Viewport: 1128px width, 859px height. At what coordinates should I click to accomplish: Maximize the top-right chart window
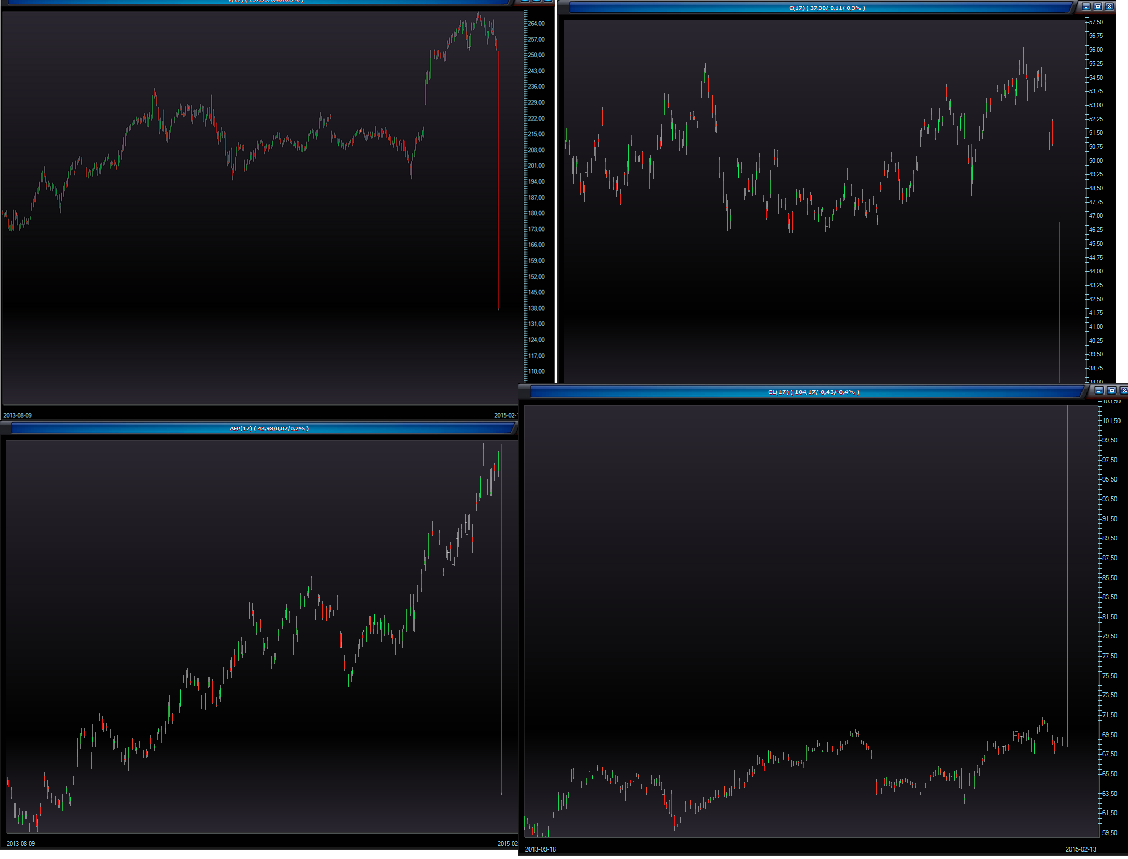(1098, 6)
